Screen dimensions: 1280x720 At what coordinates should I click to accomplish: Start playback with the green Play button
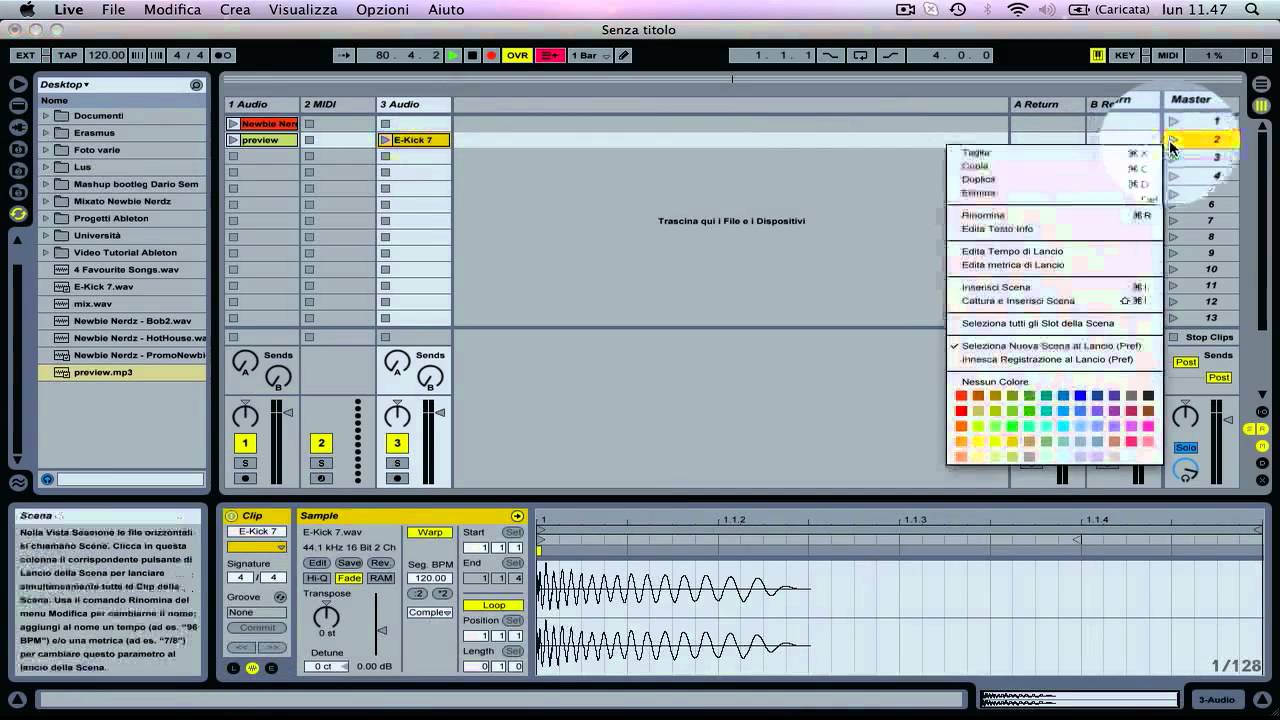click(453, 56)
